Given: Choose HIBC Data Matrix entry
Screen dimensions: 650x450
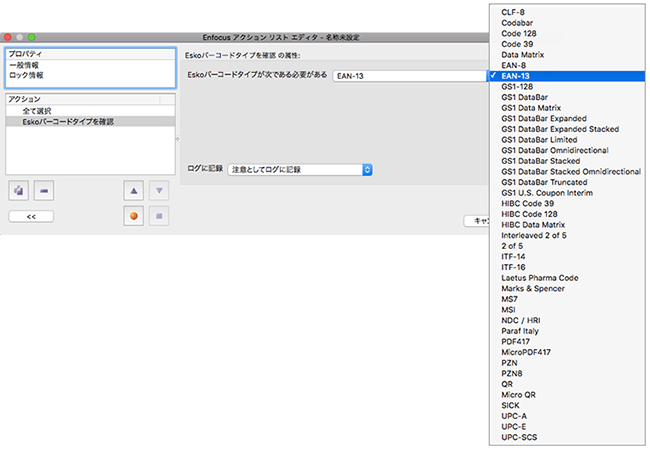Looking at the screenshot, I should (x=567, y=225).
